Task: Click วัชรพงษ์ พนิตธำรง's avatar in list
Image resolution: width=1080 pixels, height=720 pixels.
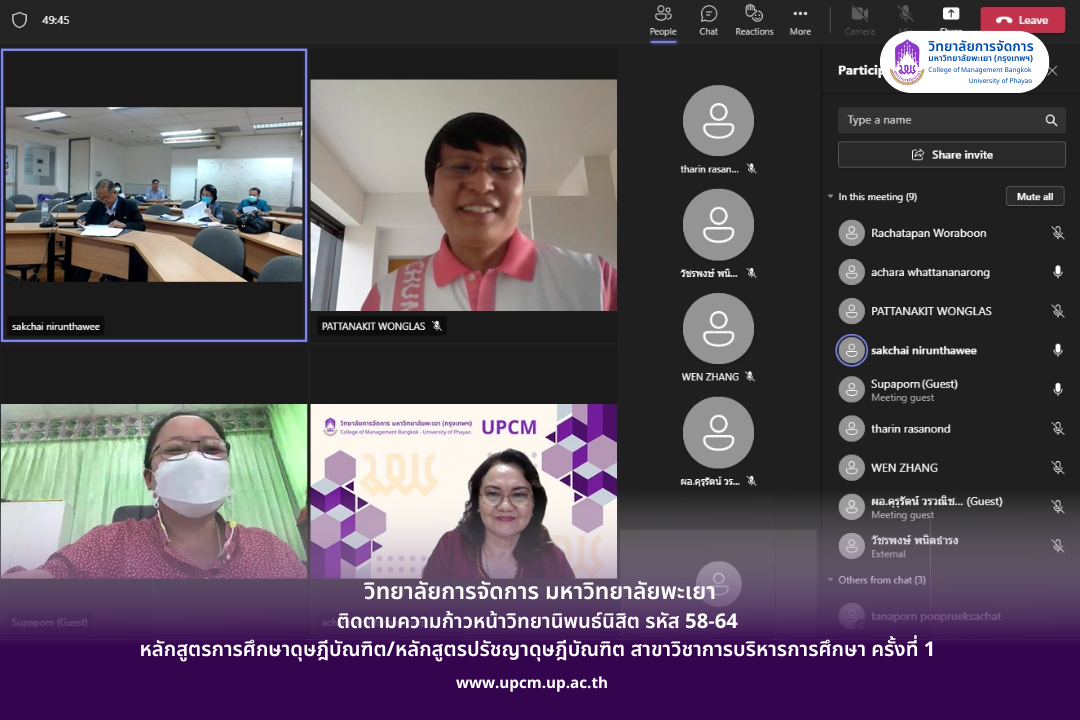Action: click(x=851, y=546)
